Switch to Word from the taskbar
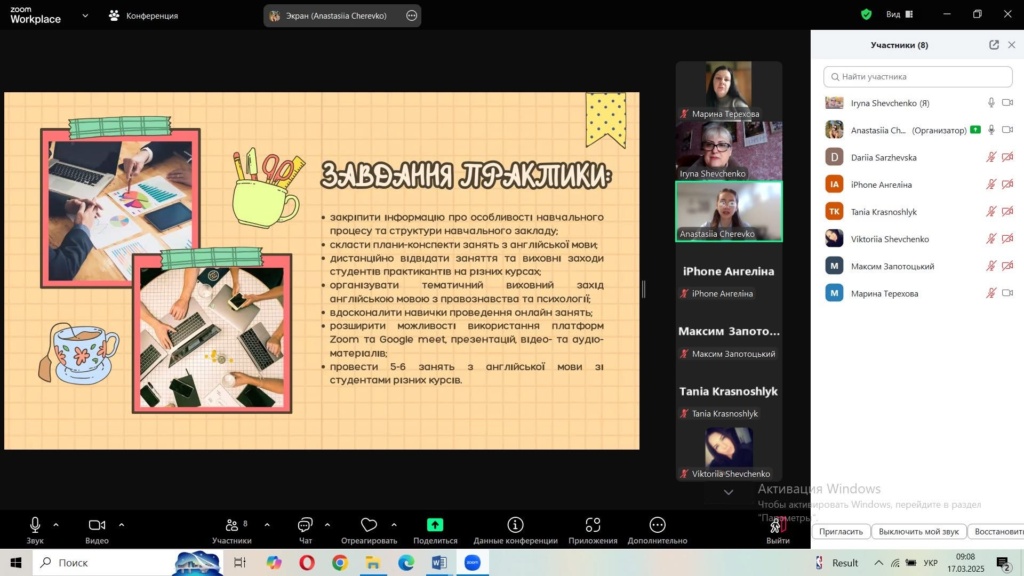 click(x=439, y=562)
